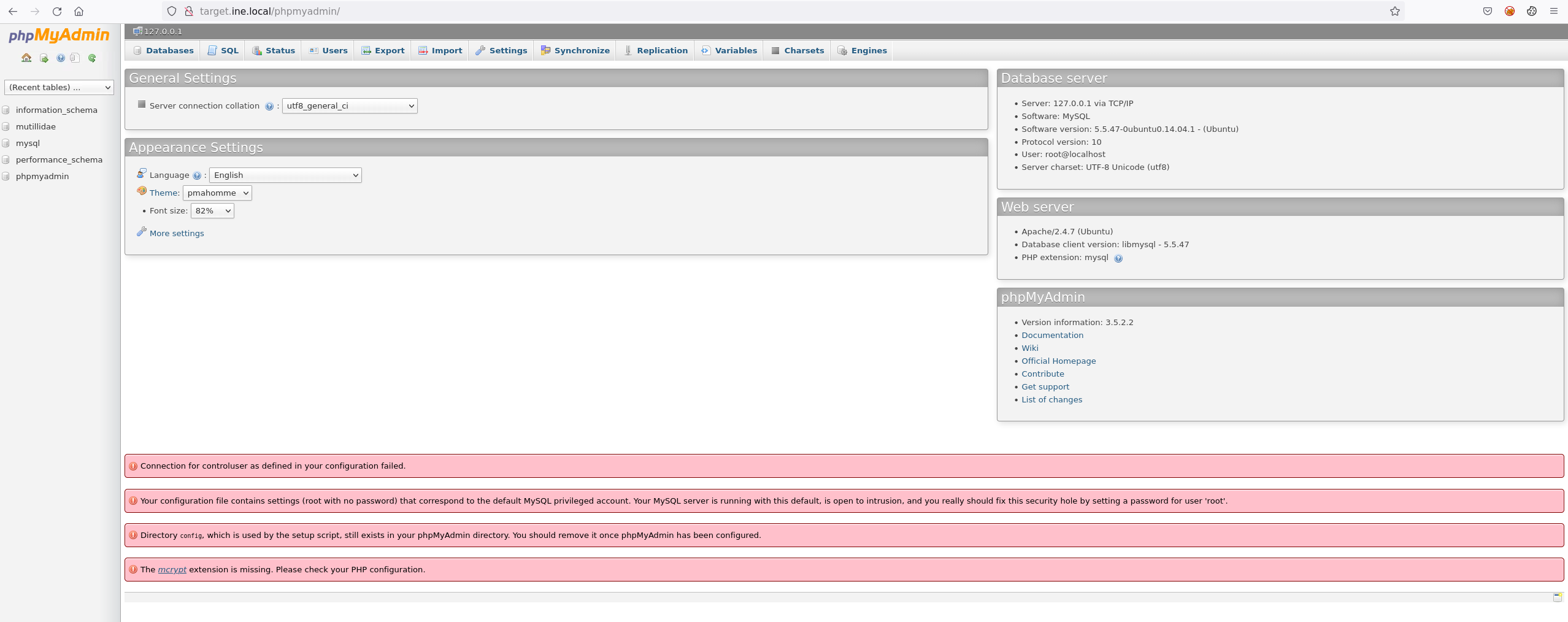Click the browser home button

pos(79,11)
